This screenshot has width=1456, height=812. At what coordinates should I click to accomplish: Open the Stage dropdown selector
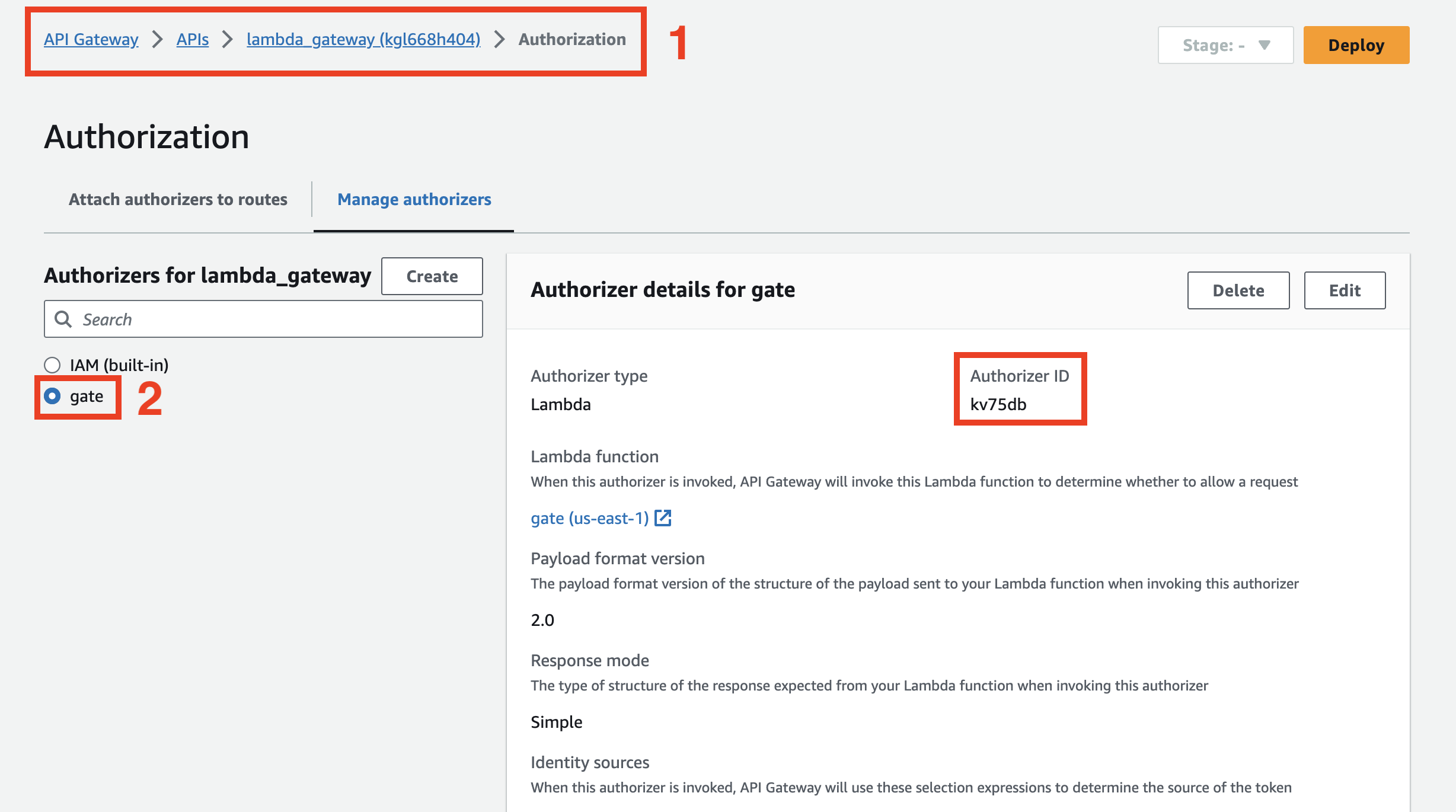pyautogui.click(x=1224, y=43)
